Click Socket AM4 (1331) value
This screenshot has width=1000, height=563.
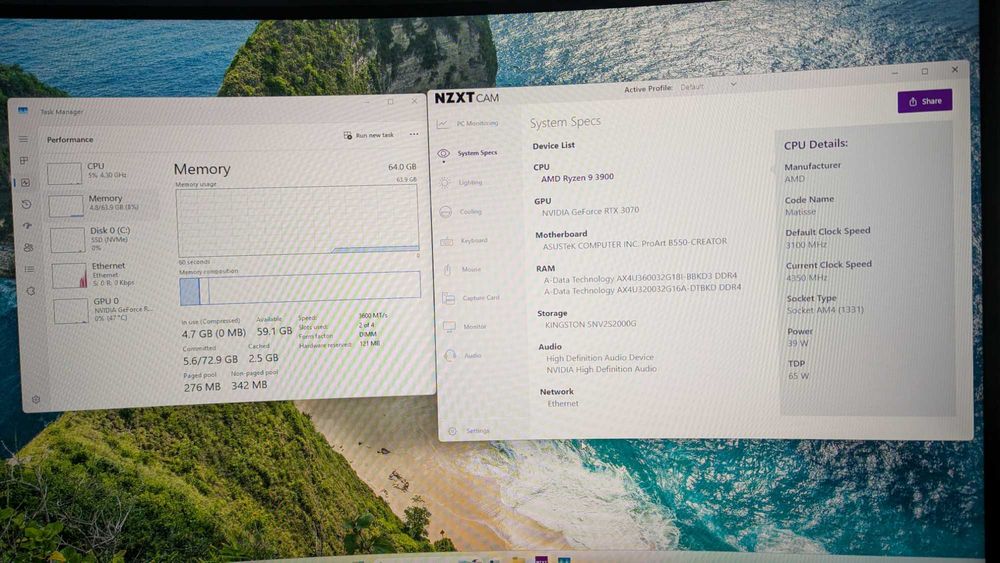tap(825, 311)
